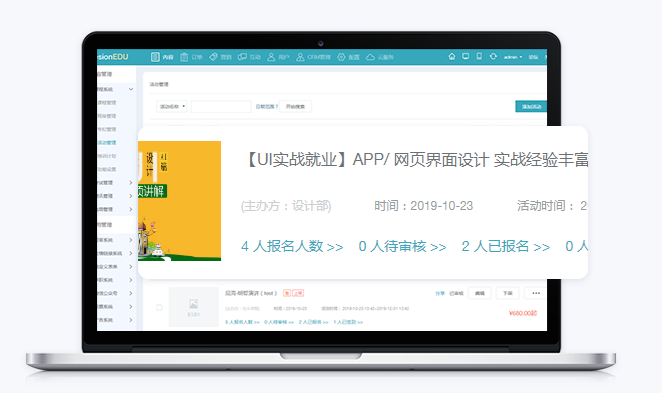
Task: Open 1 人已签到 link in 启商 row
Action: pyautogui.click(x=348, y=322)
